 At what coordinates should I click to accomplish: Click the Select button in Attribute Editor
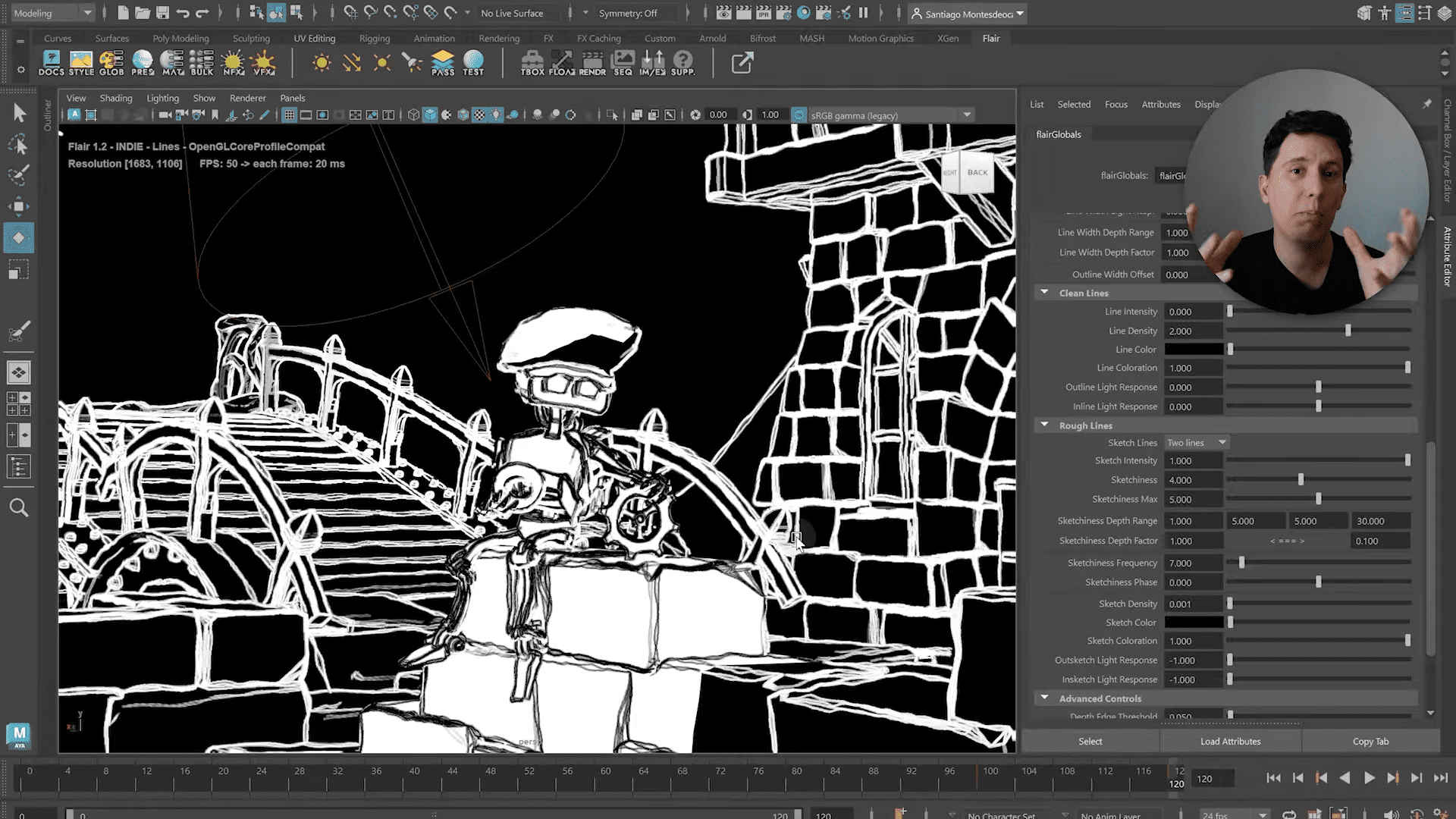[1090, 741]
